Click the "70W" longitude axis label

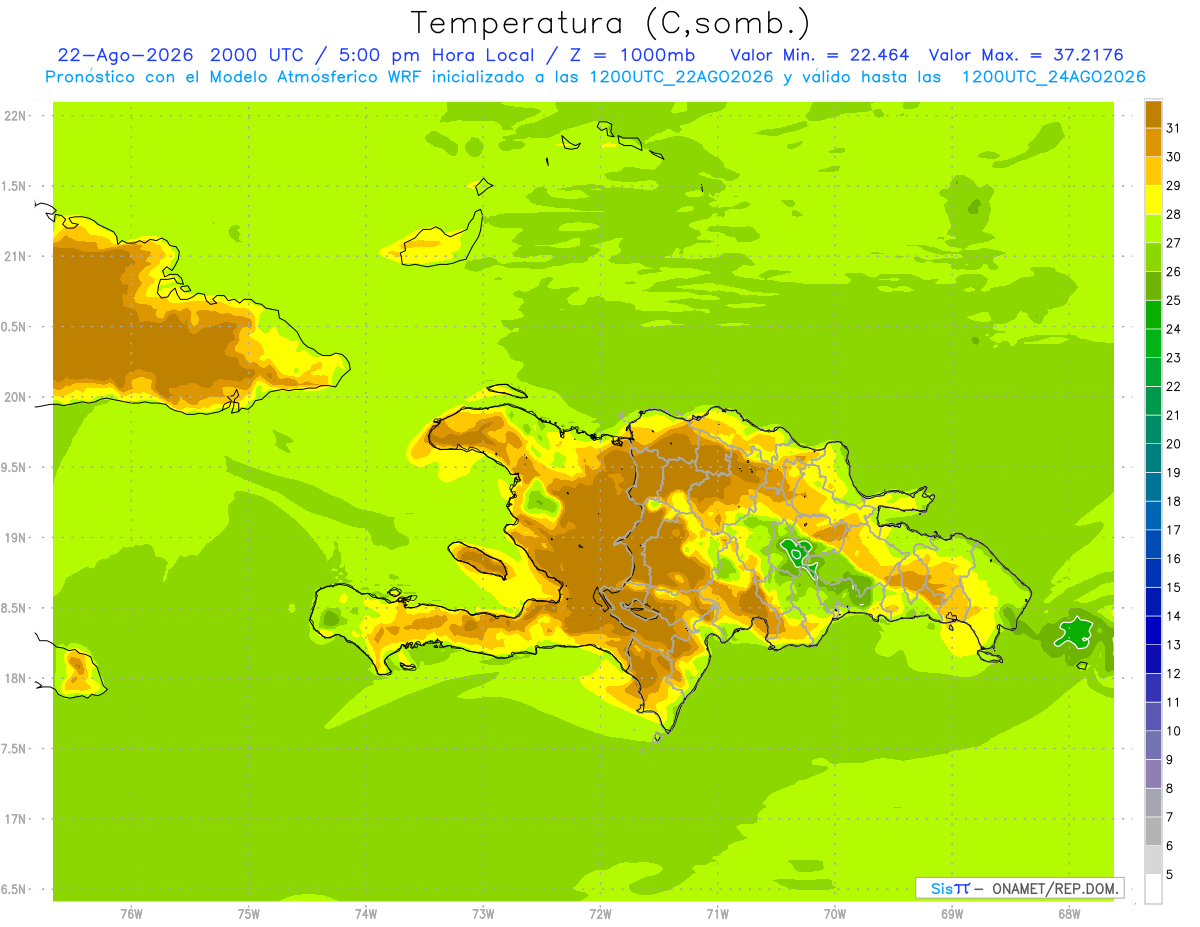(834, 914)
